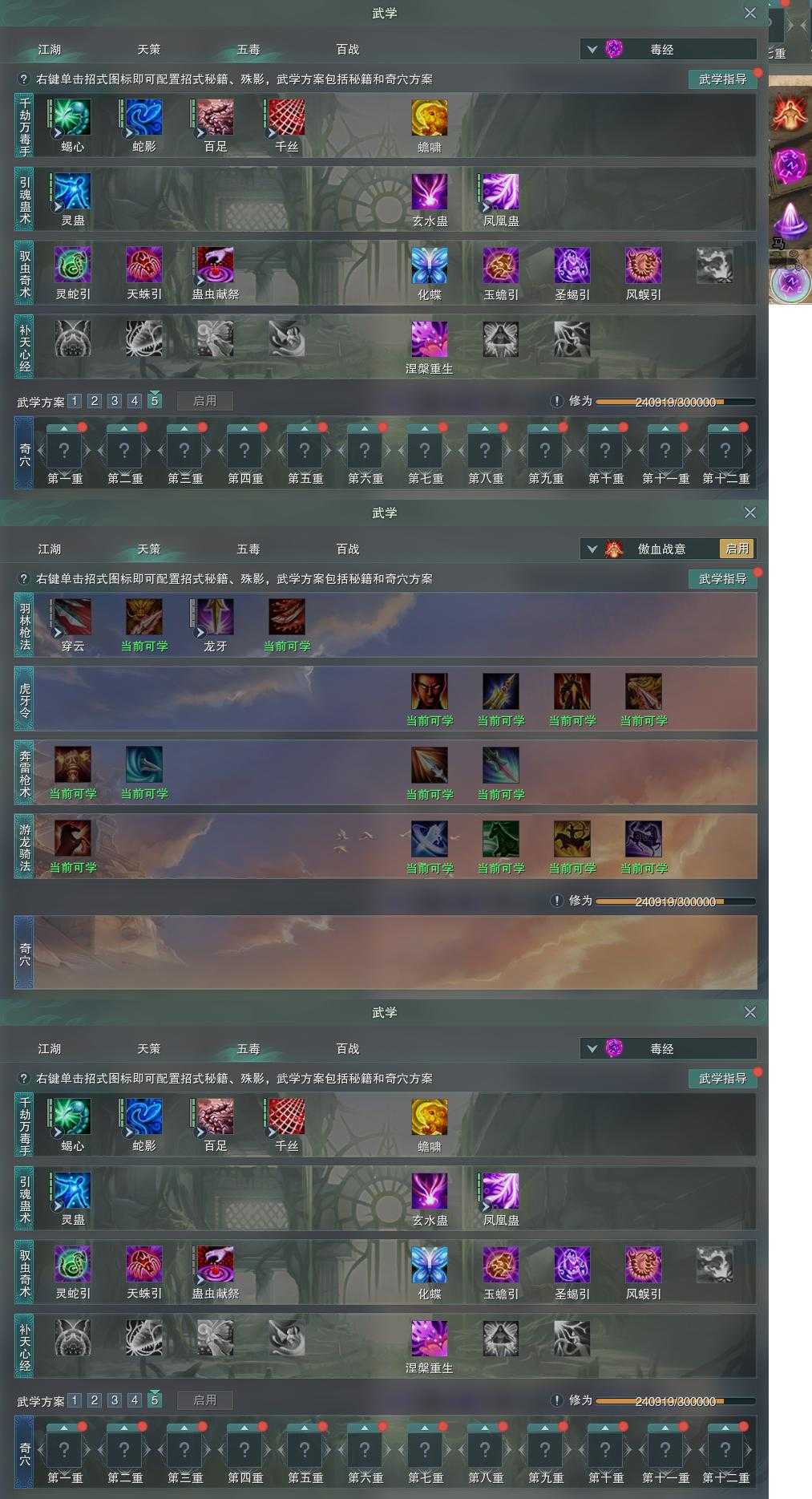Open 武学指导 in the 傲血战意 panel
812x1499 pixels.
tap(722, 579)
